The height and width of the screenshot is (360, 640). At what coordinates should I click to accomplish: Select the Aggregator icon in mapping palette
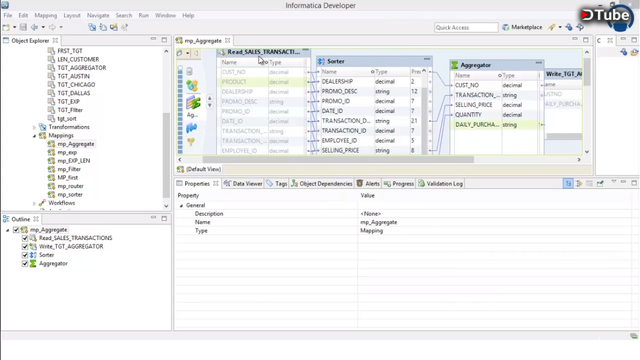pos(193,102)
